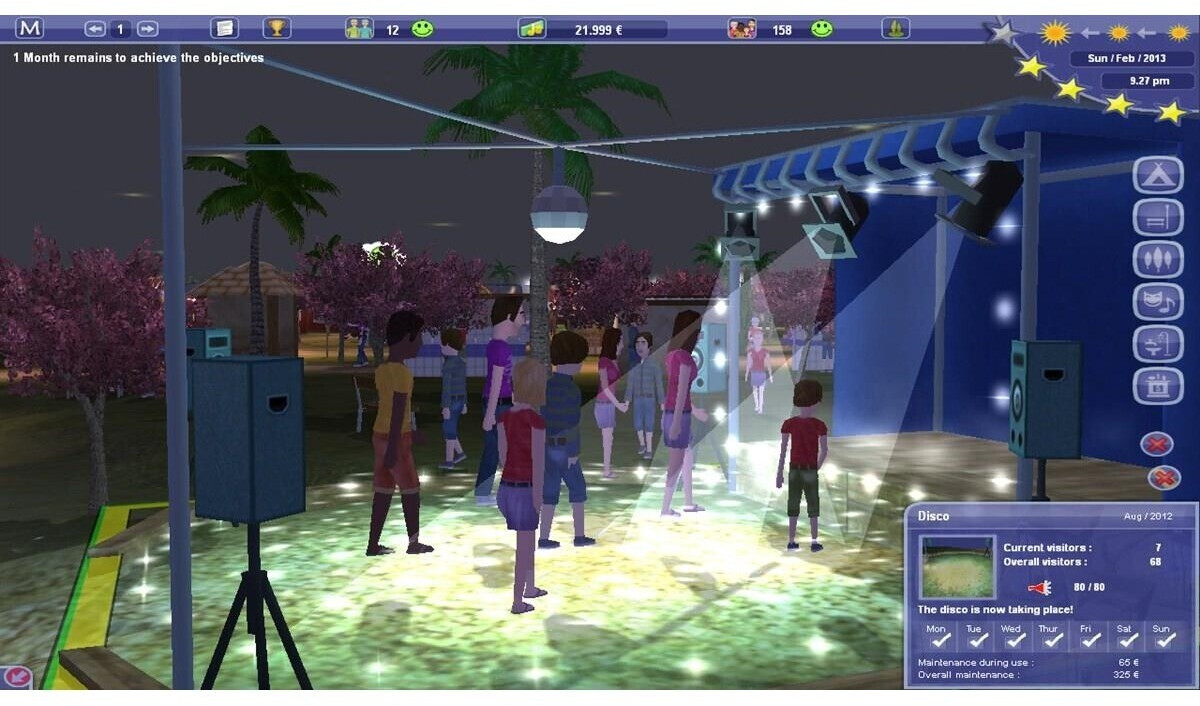Image resolution: width=1200 pixels, height=706 pixels.
Task: Uncheck the Wed disco schedule checkbox
Action: click(x=1011, y=639)
